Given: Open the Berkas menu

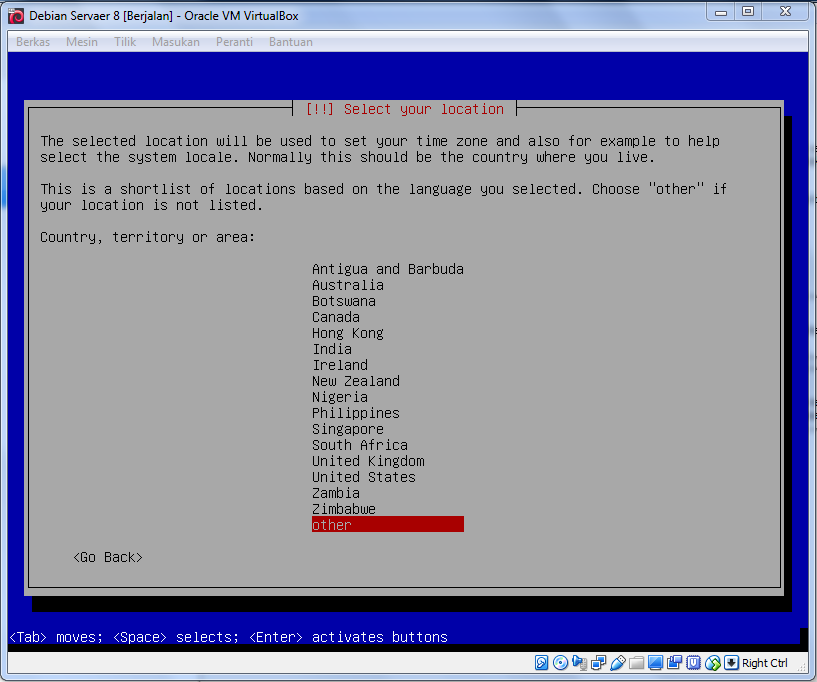Looking at the screenshot, I should click(x=33, y=42).
